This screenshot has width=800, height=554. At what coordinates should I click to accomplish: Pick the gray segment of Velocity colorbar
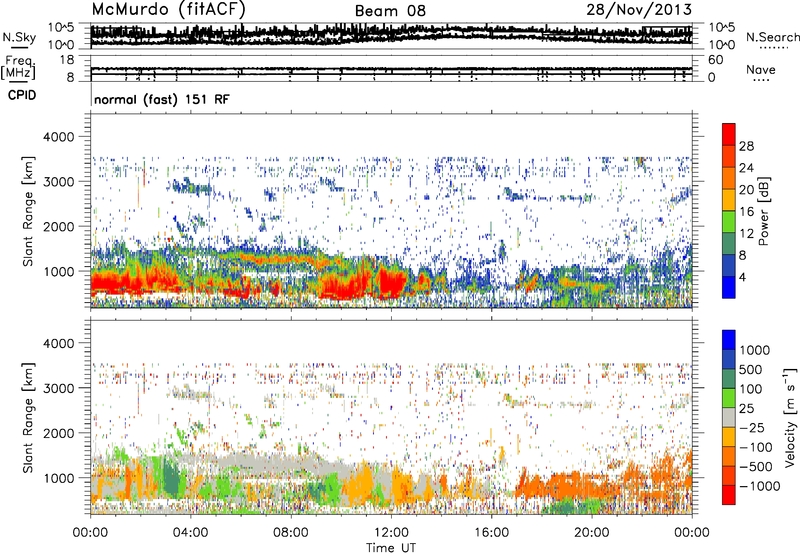point(729,417)
